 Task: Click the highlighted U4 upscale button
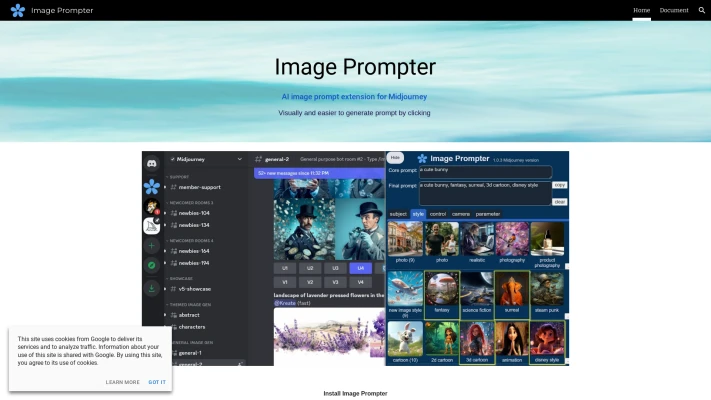click(x=360, y=268)
